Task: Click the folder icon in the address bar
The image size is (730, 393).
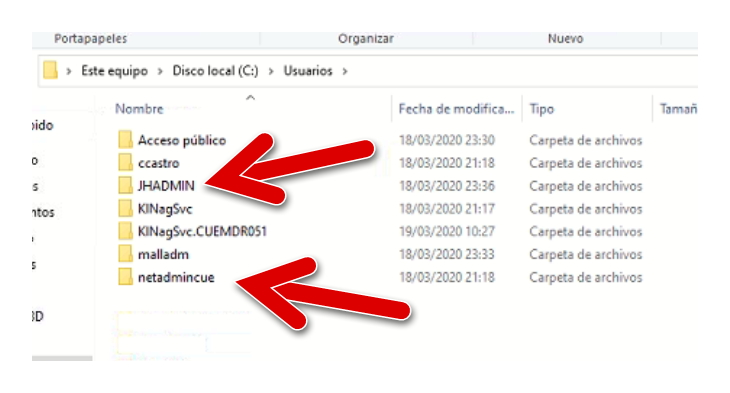Action: point(50,71)
